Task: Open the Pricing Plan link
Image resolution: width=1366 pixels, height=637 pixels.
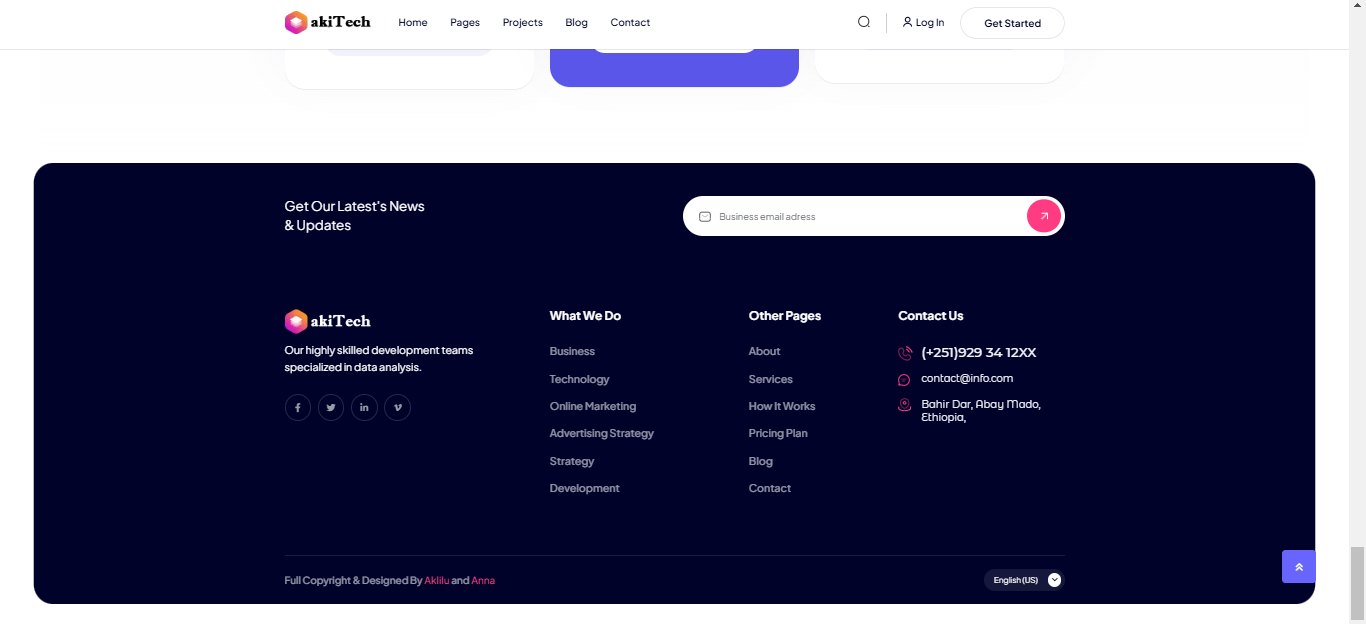Action: [778, 433]
